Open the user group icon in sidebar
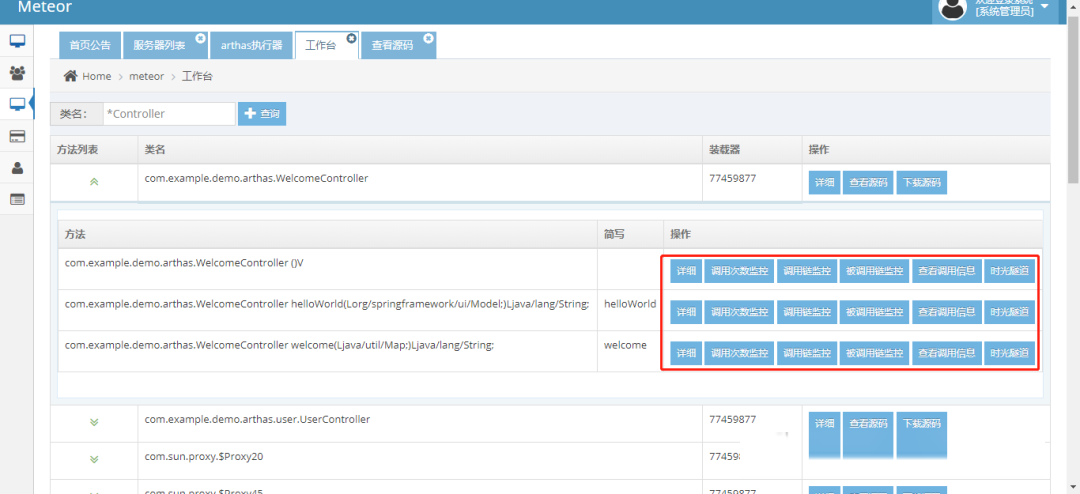This screenshot has width=1080, height=494. tap(17, 73)
